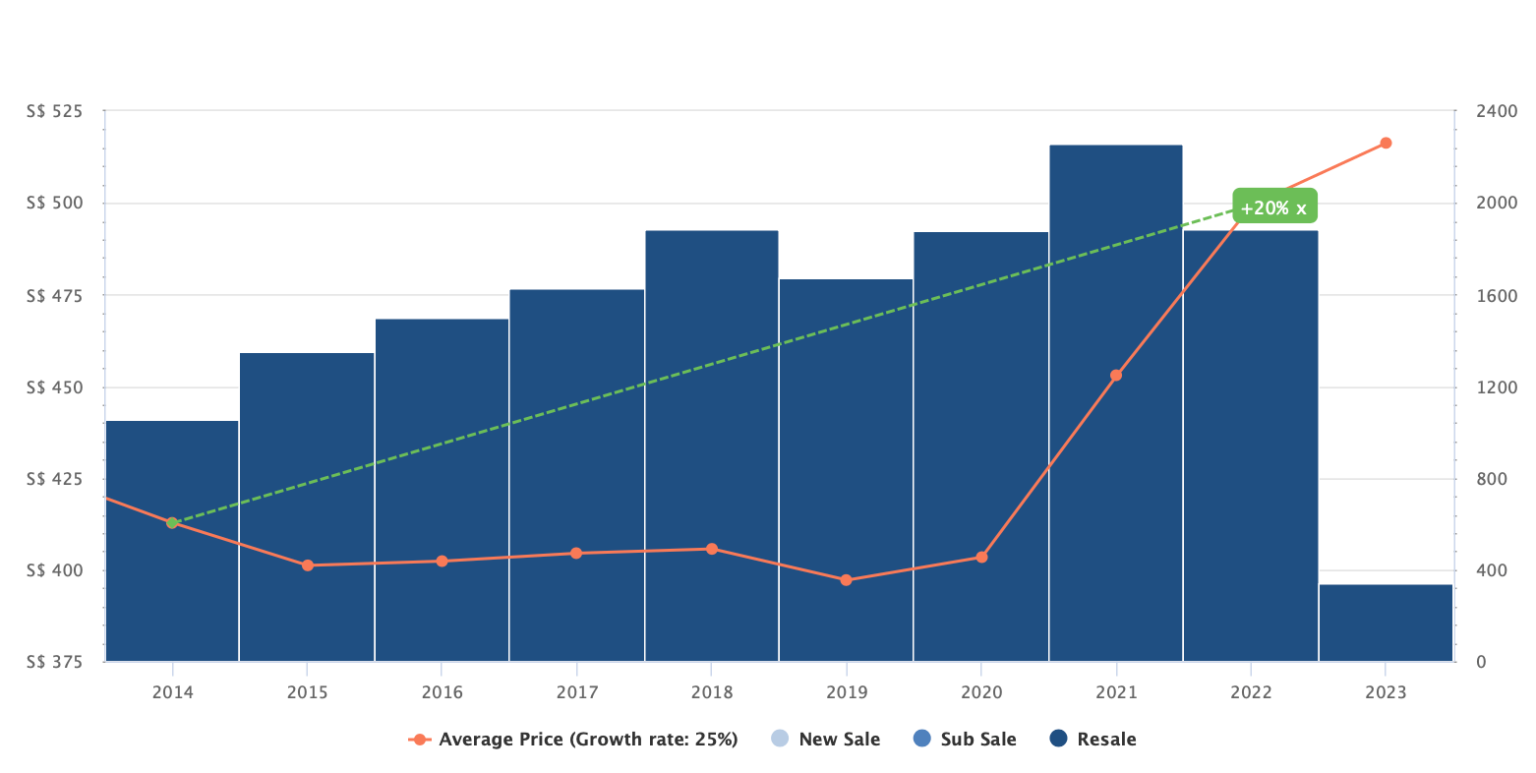The image size is (1536, 773).
Task: Toggle the Resale legend item
Action: [1106, 740]
